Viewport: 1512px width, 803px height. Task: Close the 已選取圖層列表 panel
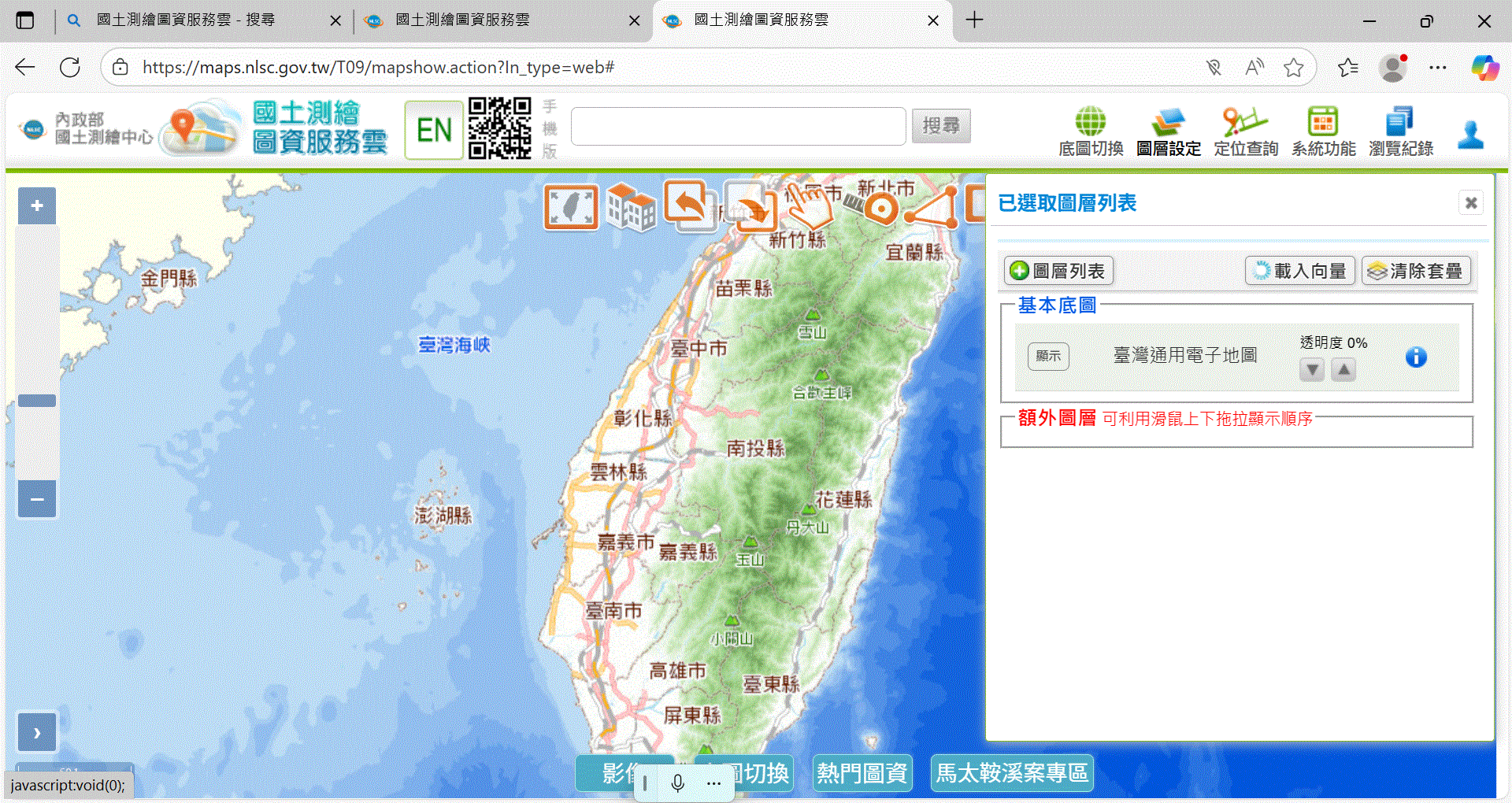(x=1470, y=203)
